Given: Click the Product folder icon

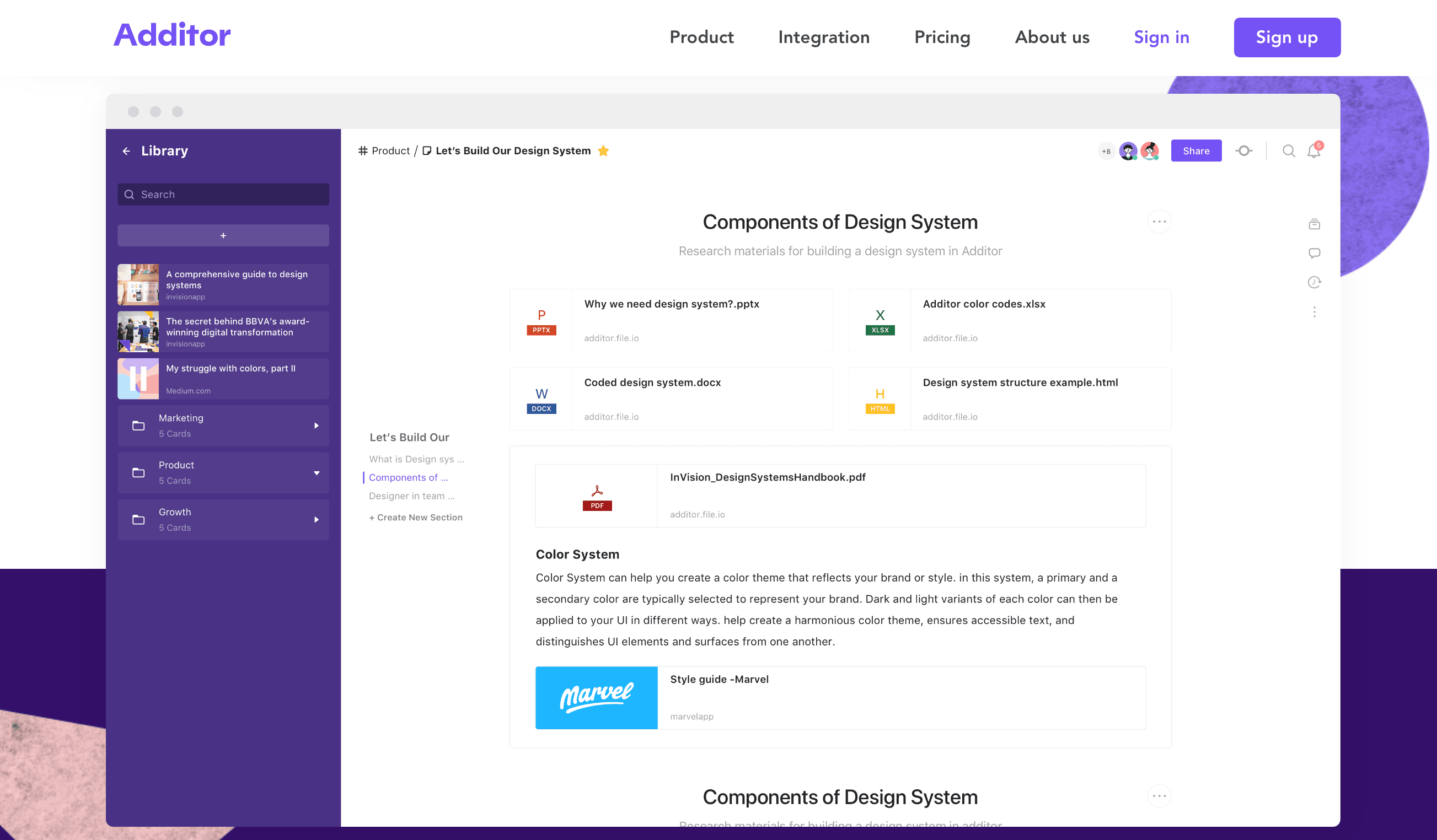Looking at the screenshot, I should (x=138, y=473).
